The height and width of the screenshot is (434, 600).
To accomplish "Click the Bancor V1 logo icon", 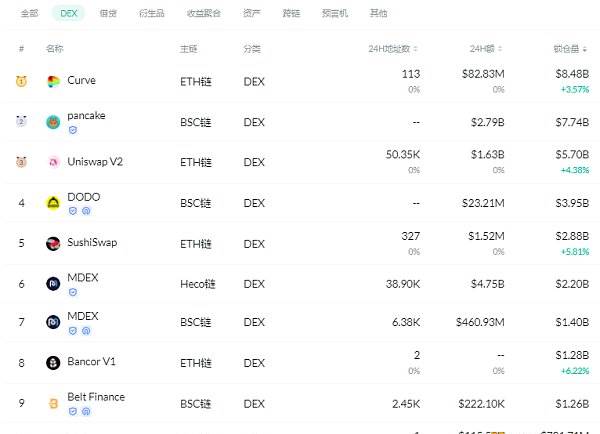I will tap(53, 363).
